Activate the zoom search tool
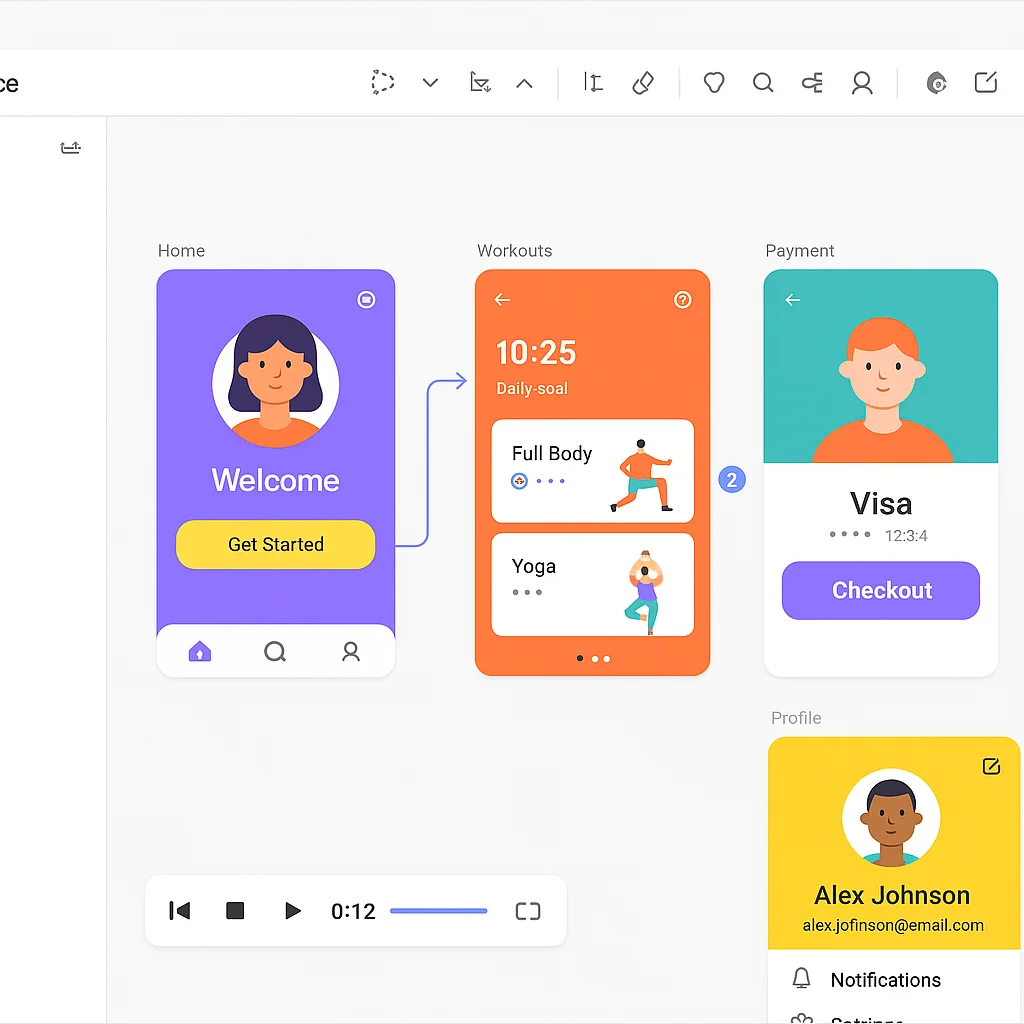1024x1024 pixels. (763, 83)
